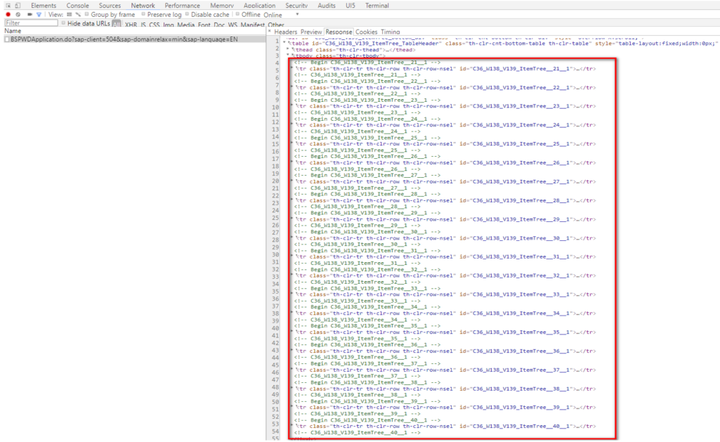Viewport: 720px width, 442px height.
Task: Click comment line Begin C36_W138_V139_ItemTree__25__1
Action: pos(367,137)
